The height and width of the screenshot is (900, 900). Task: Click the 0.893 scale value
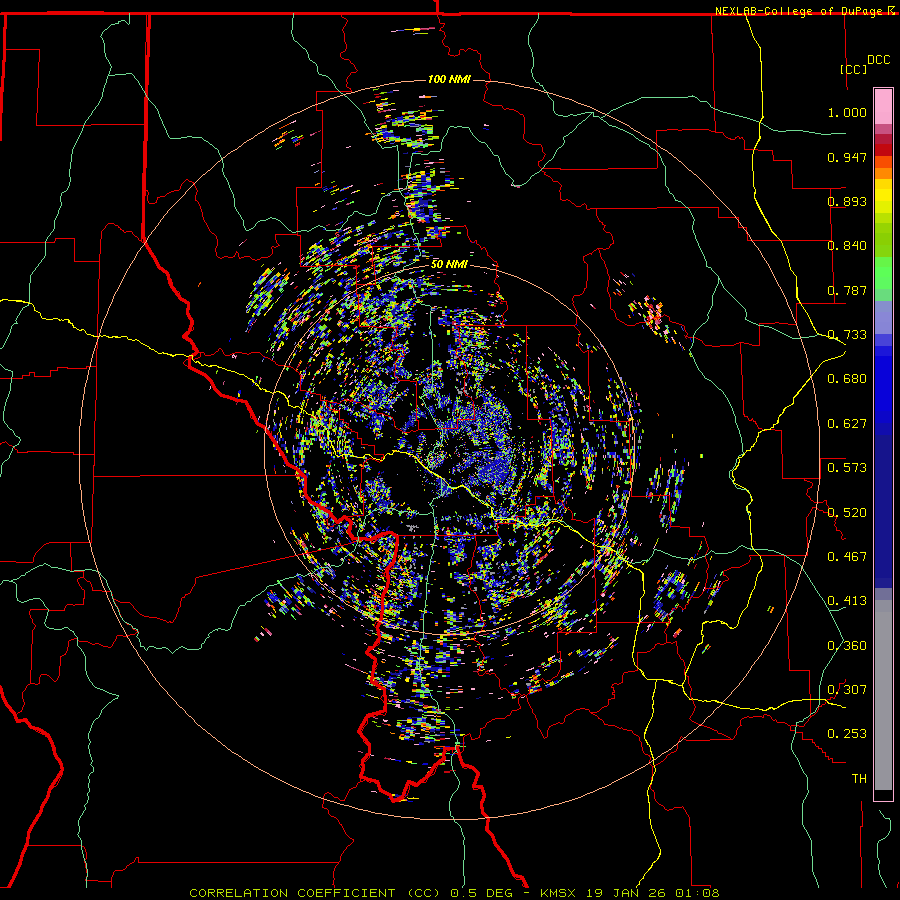coord(847,201)
